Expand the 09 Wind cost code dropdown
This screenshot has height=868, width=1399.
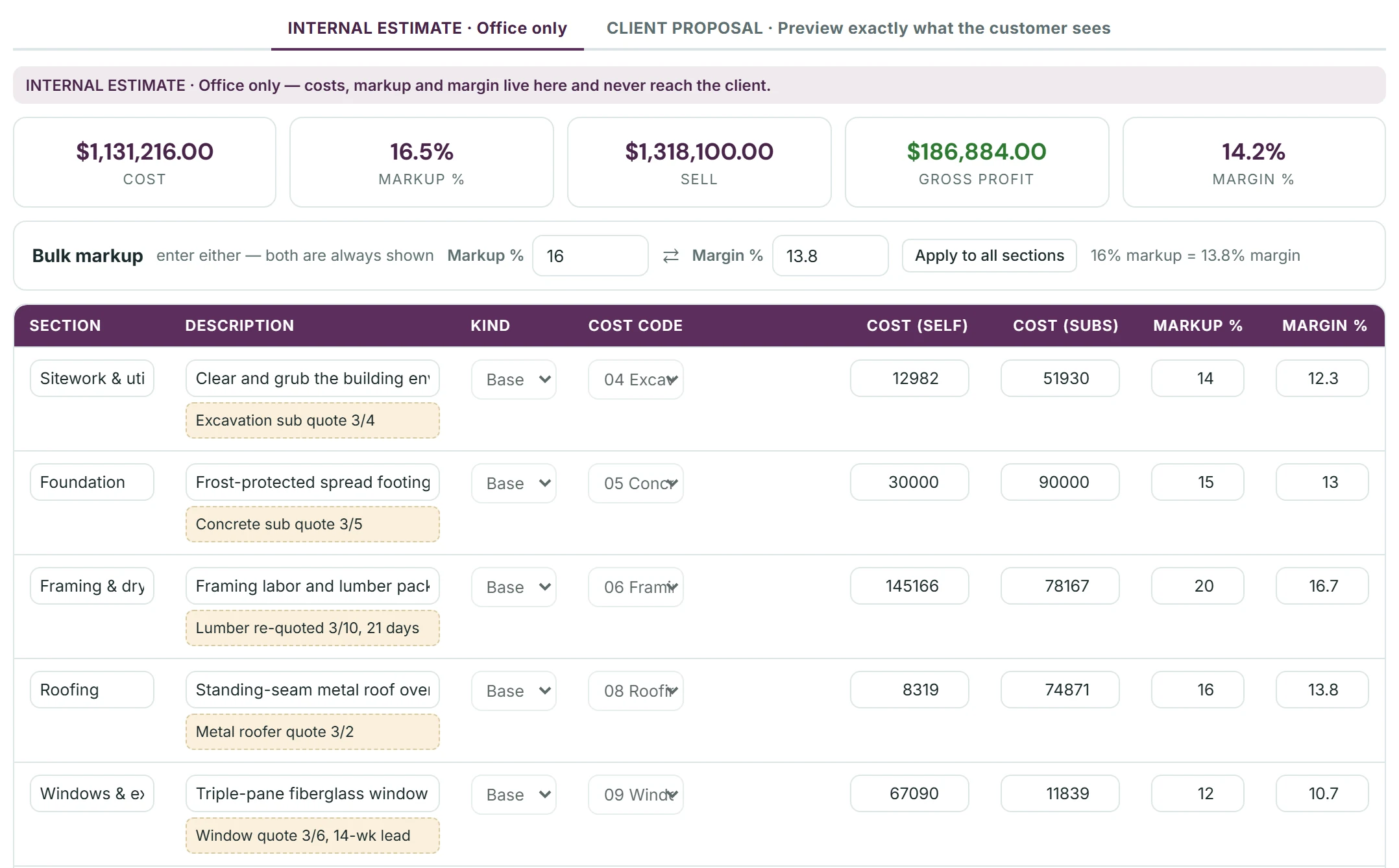[x=636, y=795]
